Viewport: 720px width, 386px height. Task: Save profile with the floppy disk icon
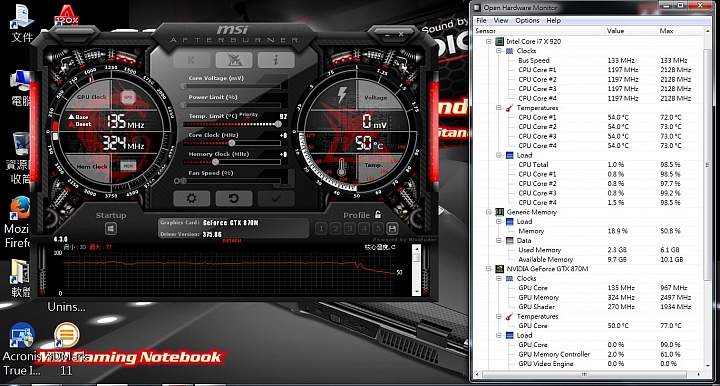coord(392,228)
